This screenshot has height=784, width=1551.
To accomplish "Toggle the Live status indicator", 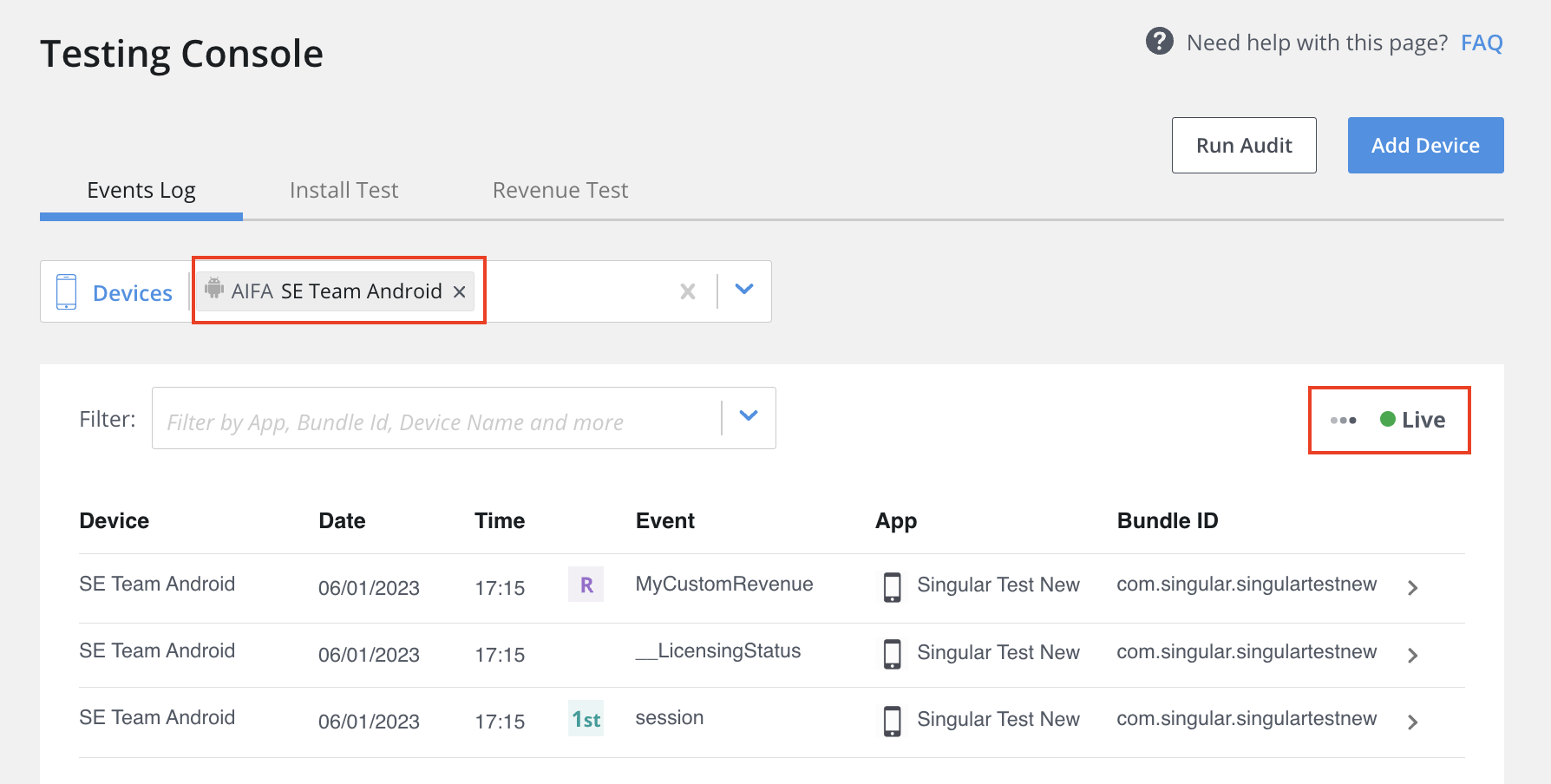I will coord(1412,421).
